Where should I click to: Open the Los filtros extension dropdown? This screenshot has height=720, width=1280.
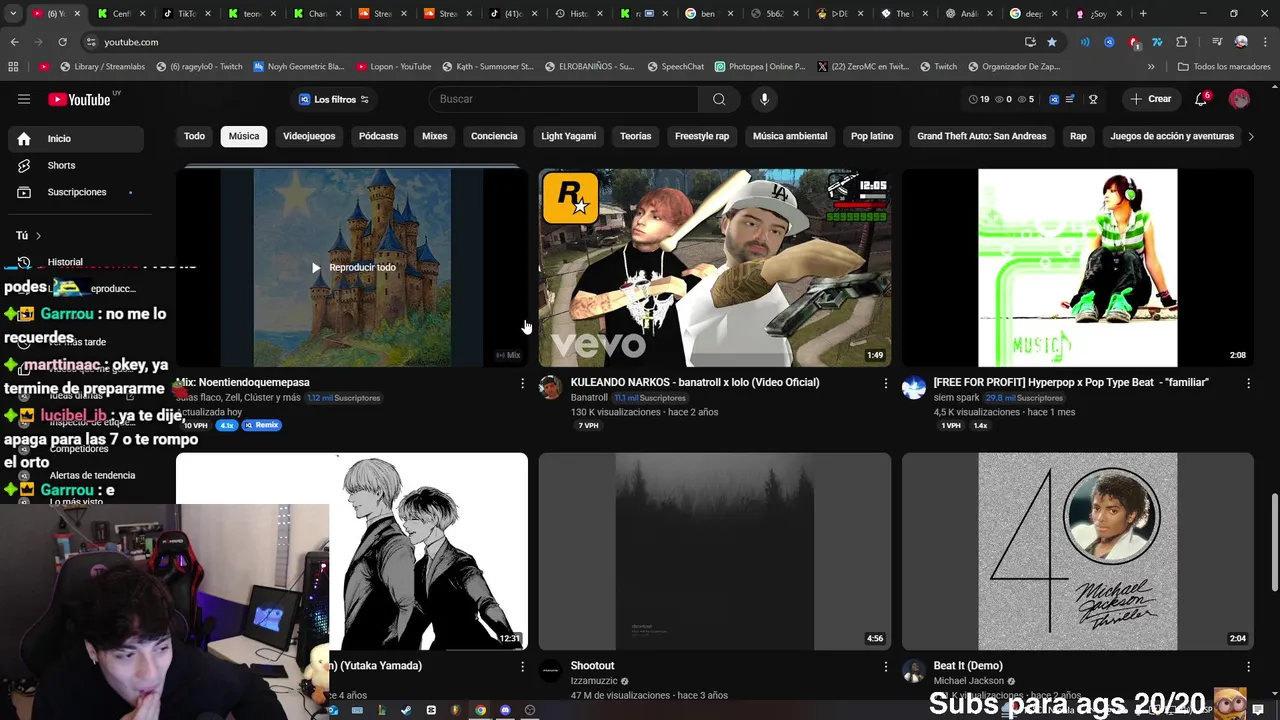pos(334,99)
